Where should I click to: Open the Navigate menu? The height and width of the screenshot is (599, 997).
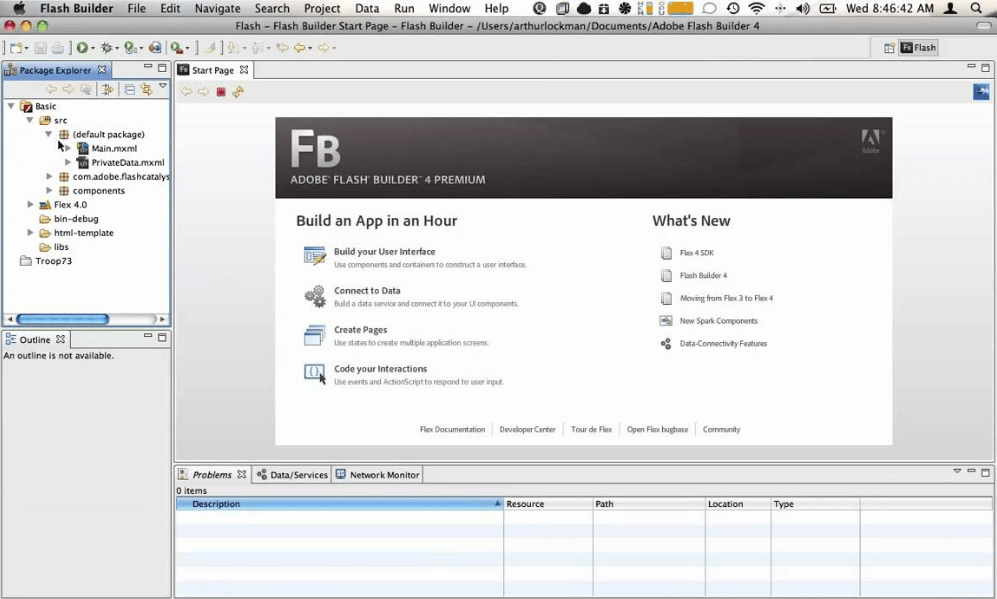[x=217, y=8]
